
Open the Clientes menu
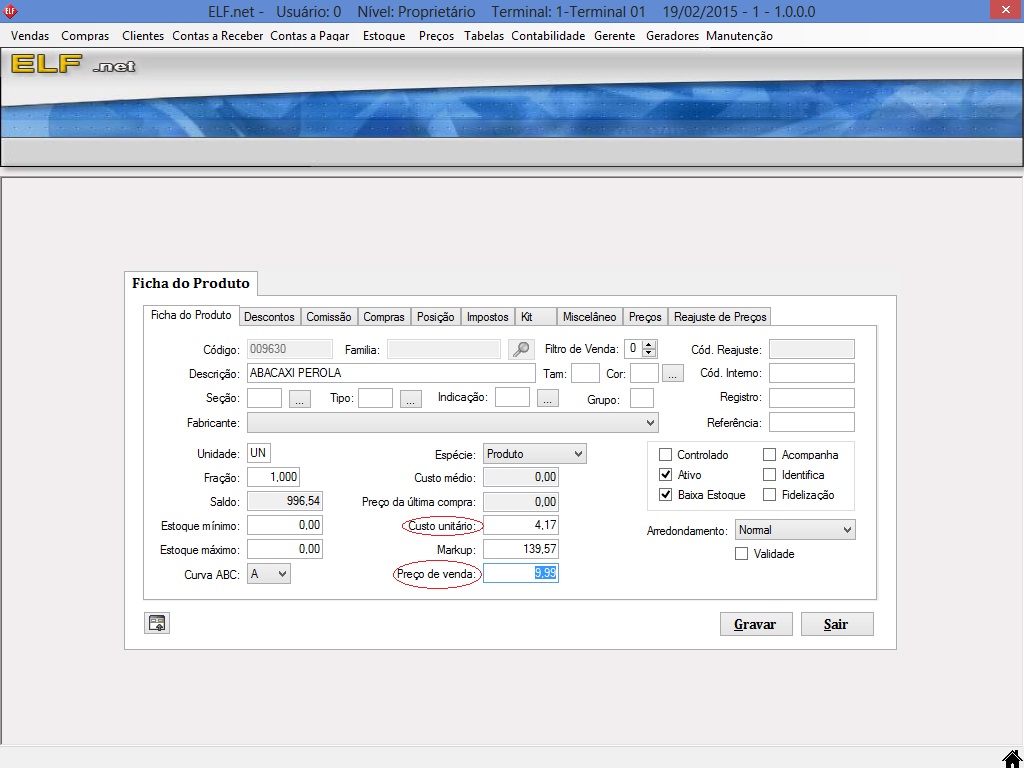tap(143, 36)
